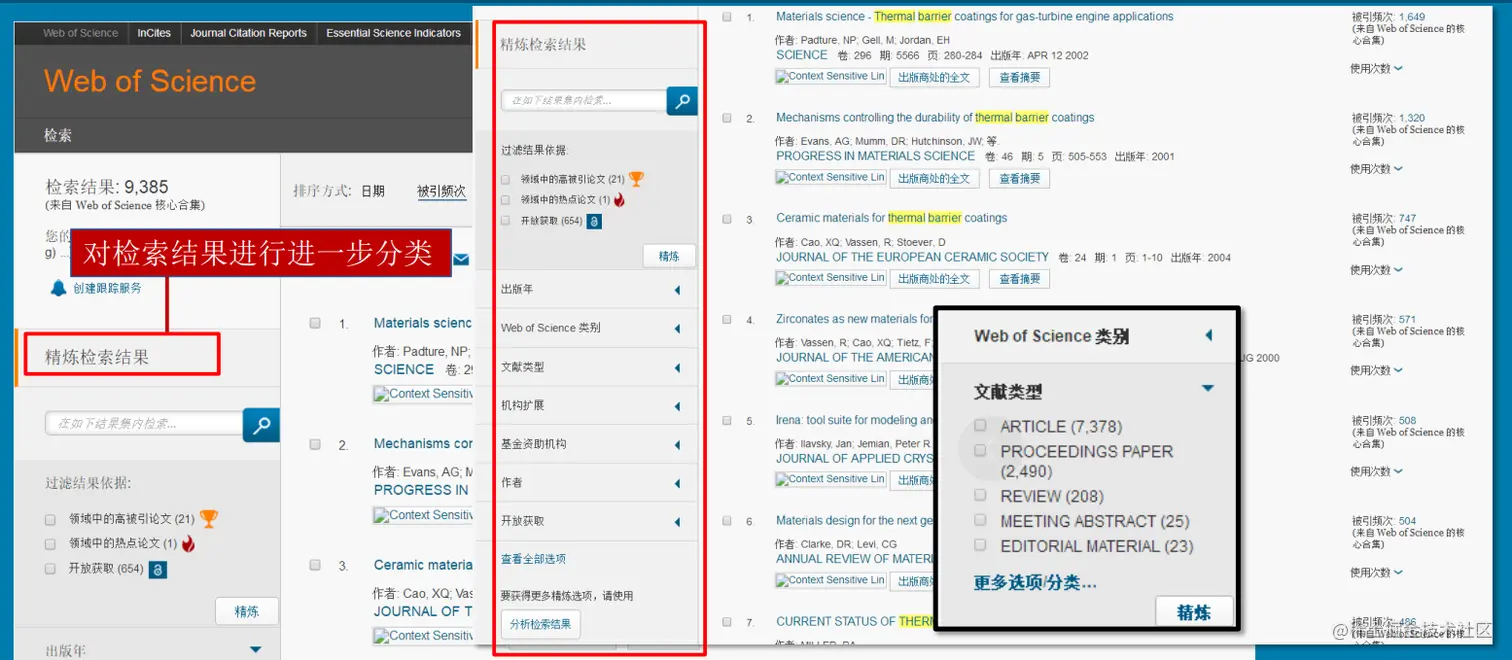Viewport: 1512px width, 660px height.
Task: Click flame hot-paper icon in middle refine panel
Action: 619,200
